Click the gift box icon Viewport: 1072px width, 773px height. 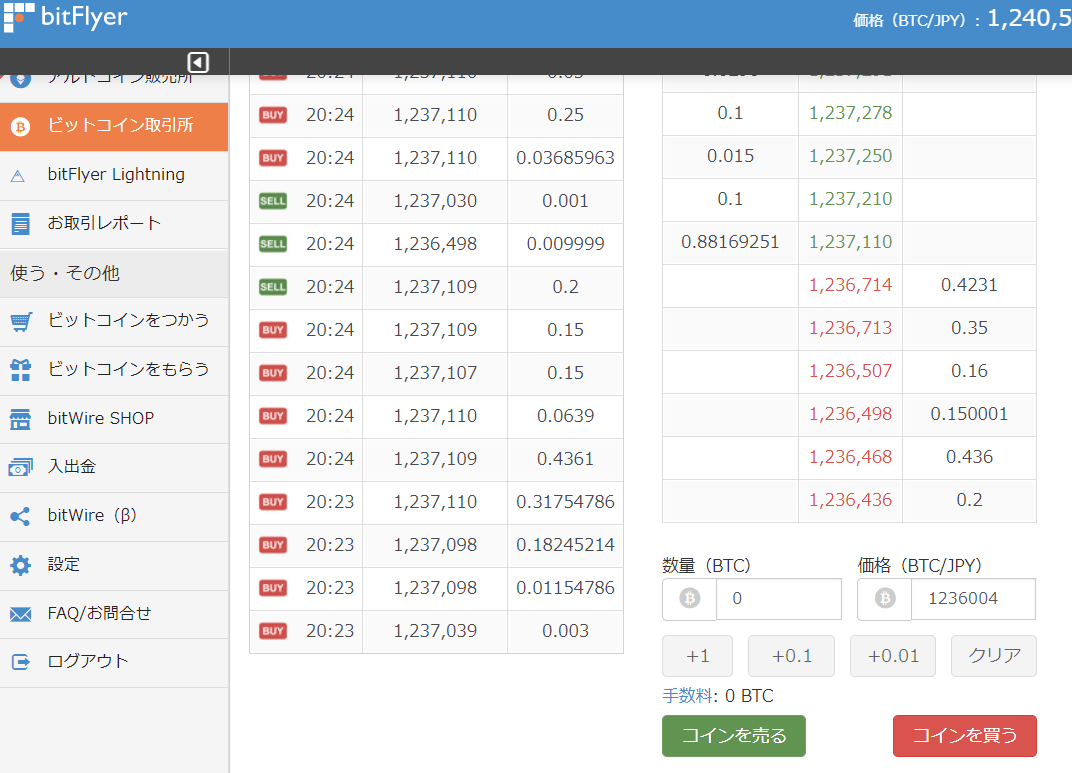click(x=21, y=370)
